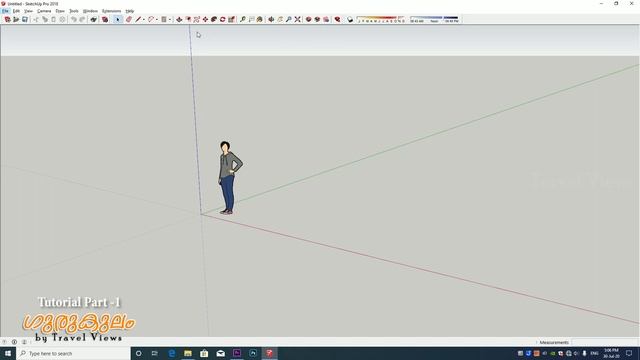This screenshot has width=640, height=360.
Task: Open Photoshop from taskbar
Action: pos(253,353)
